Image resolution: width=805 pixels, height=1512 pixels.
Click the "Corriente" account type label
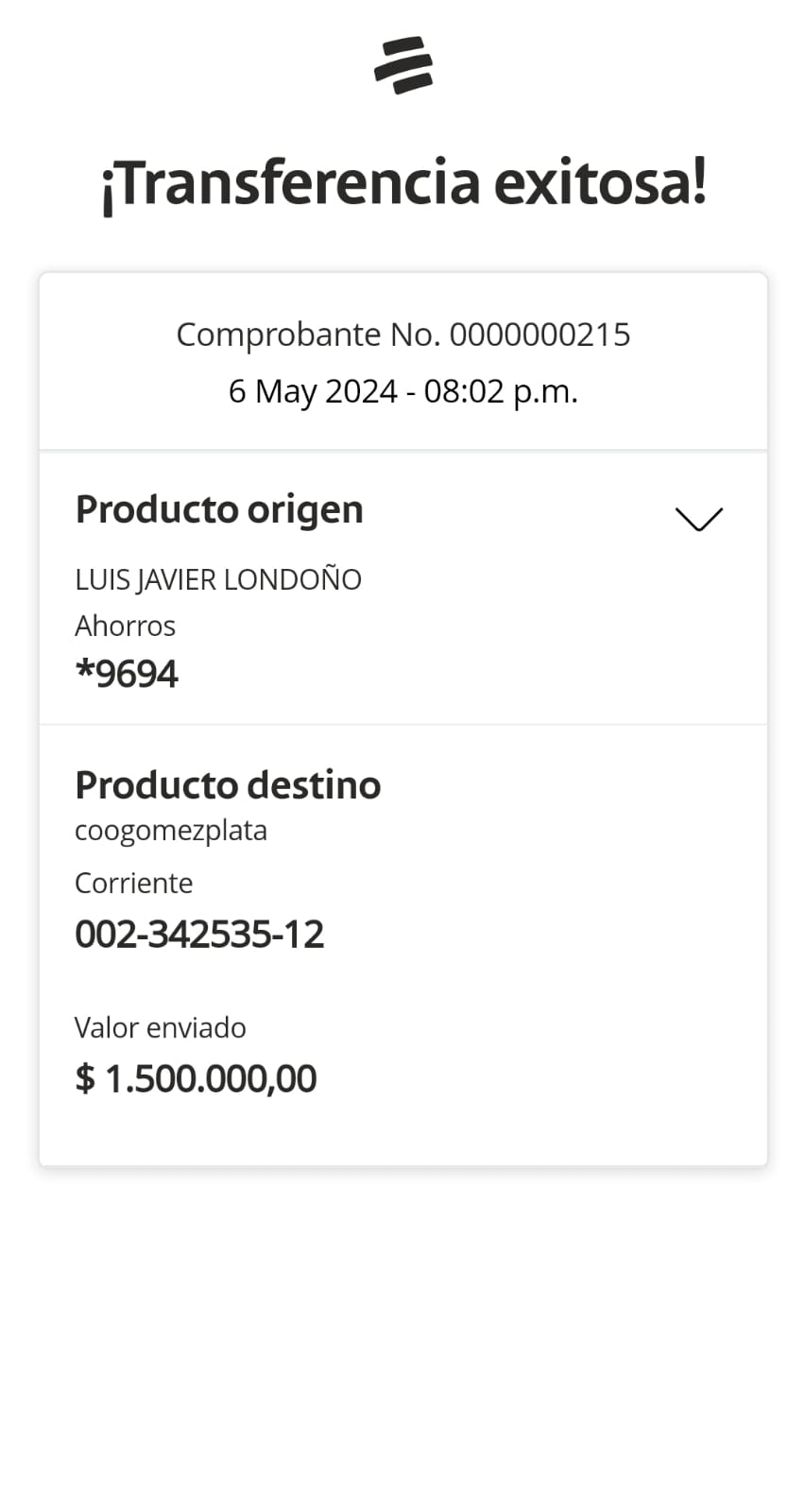point(133,883)
